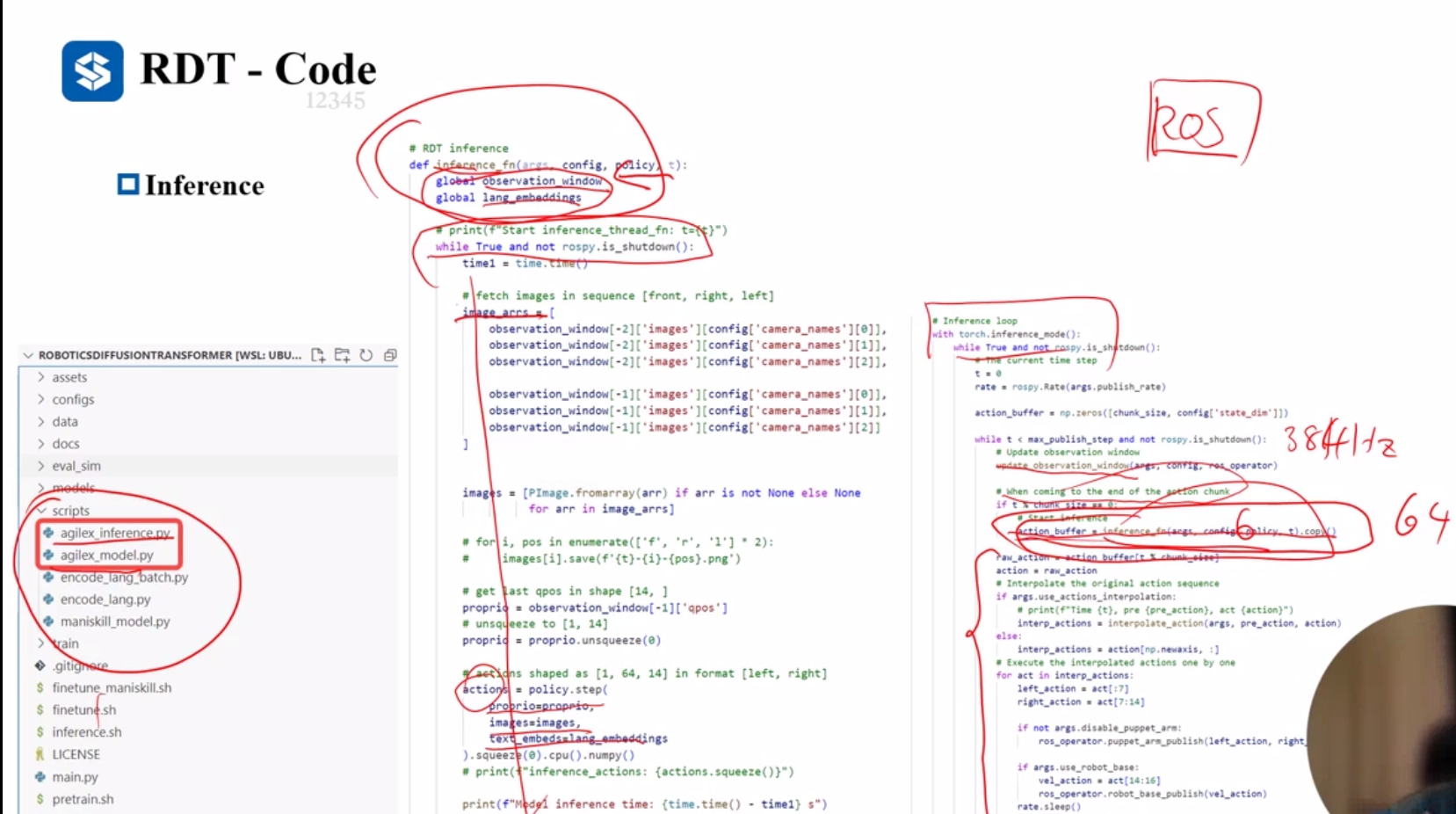Open encode_lang_batch.py file
The image size is (1456, 814).
(124, 577)
